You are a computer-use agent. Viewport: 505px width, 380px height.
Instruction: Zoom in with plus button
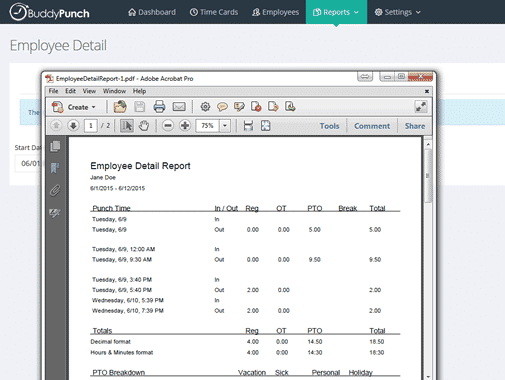(x=185, y=126)
